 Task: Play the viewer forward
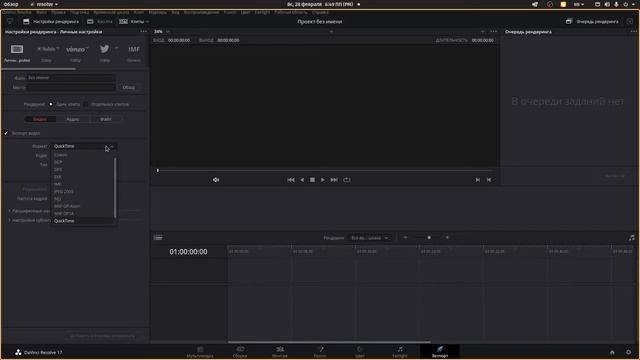pos(323,180)
